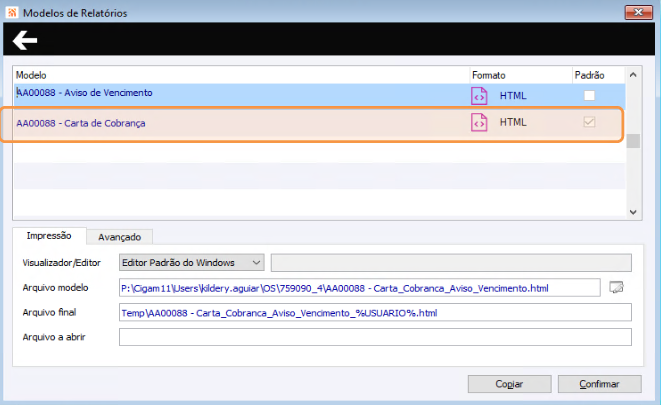The width and height of the screenshot is (661, 405).
Task: Click HTML text in Aviso de Vencimento row
Action: (513, 96)
